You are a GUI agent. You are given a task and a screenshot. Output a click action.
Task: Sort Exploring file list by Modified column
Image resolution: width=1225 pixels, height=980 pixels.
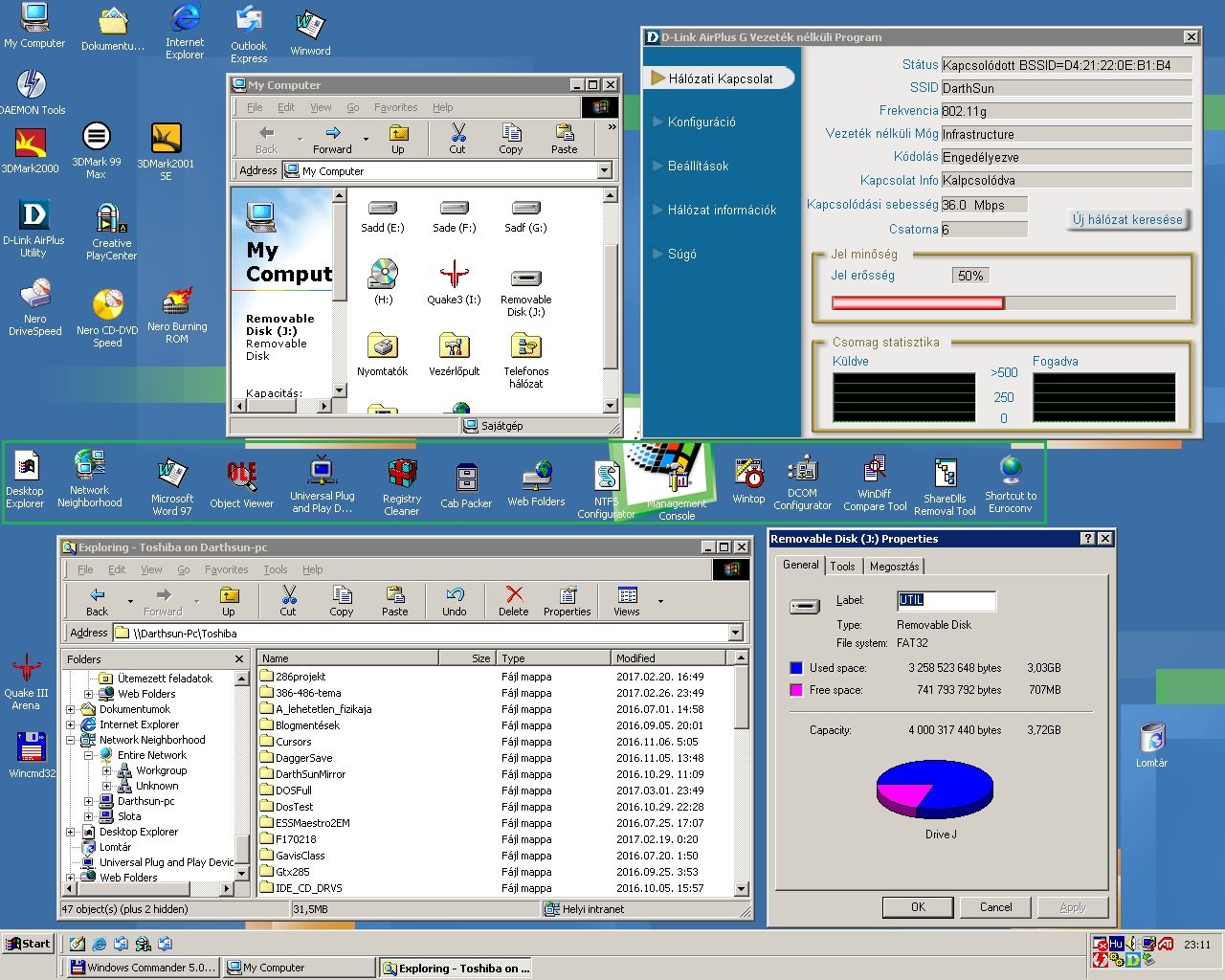pos(668,658)
